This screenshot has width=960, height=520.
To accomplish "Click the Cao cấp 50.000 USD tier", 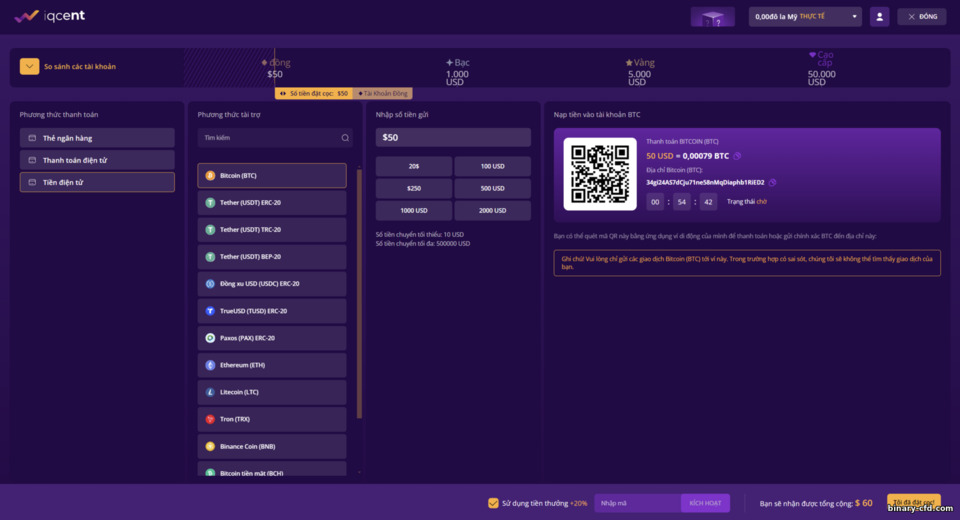I will [x=821, y=68].
